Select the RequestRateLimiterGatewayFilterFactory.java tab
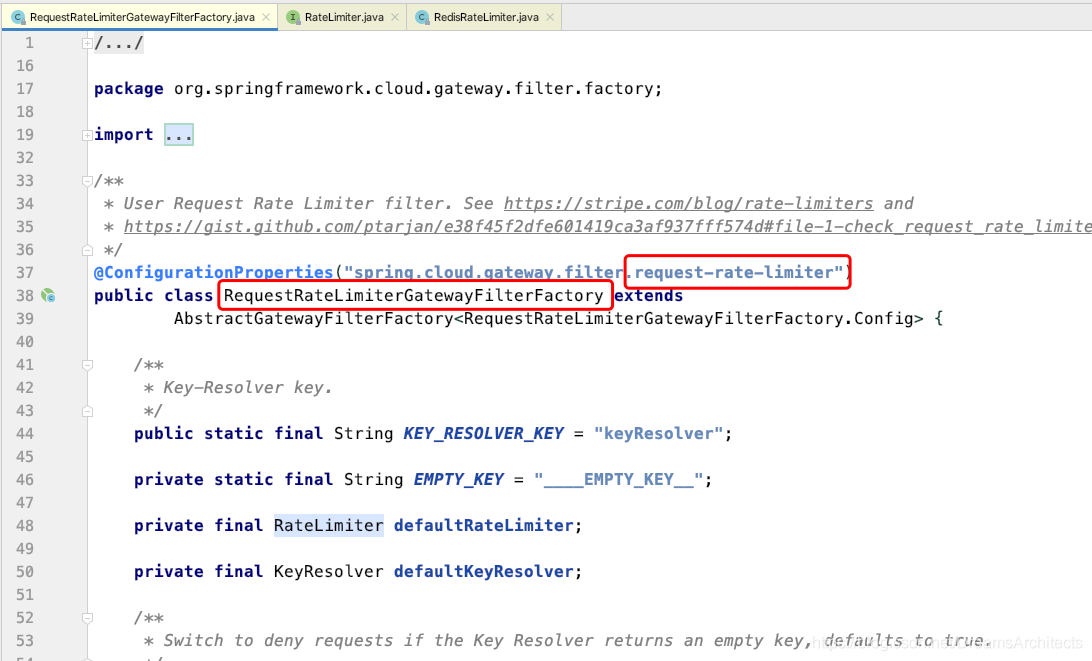Viewport: 1092px width, 661px height. [x=140, y=16]
